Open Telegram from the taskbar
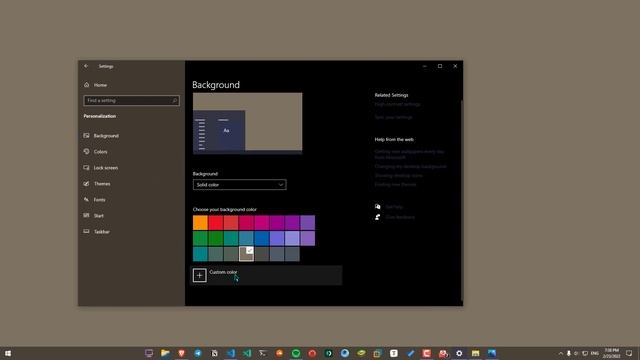 [198, 353]
